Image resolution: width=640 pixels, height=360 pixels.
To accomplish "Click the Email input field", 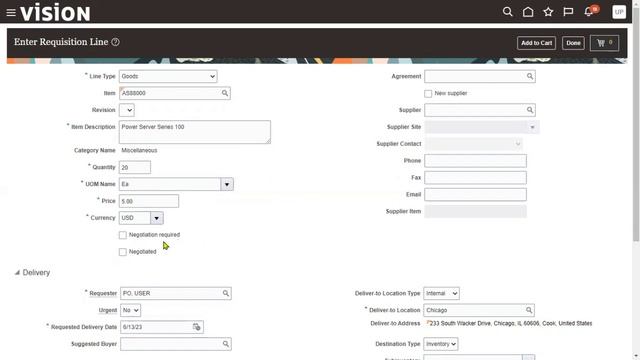I will point(475,195).
